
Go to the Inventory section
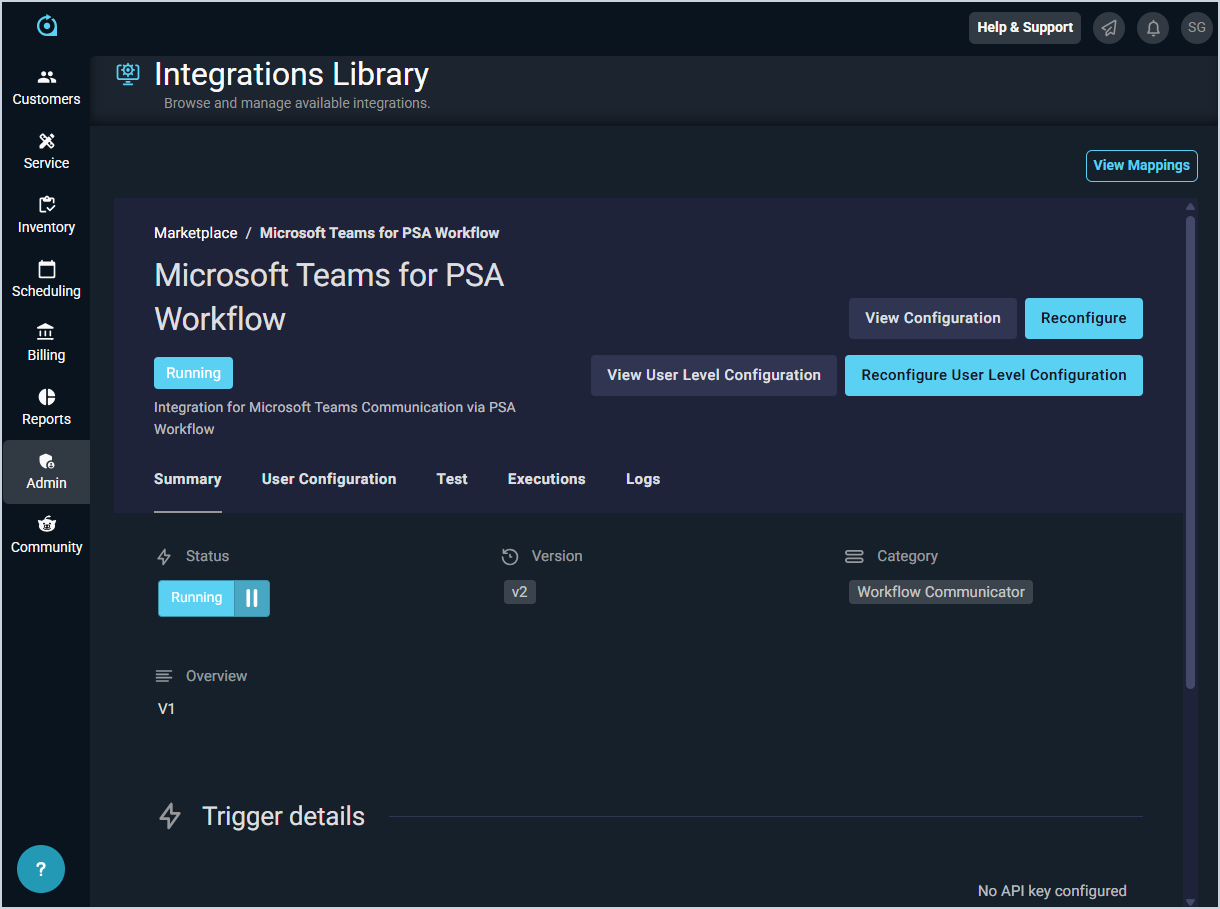pos(46,216)
